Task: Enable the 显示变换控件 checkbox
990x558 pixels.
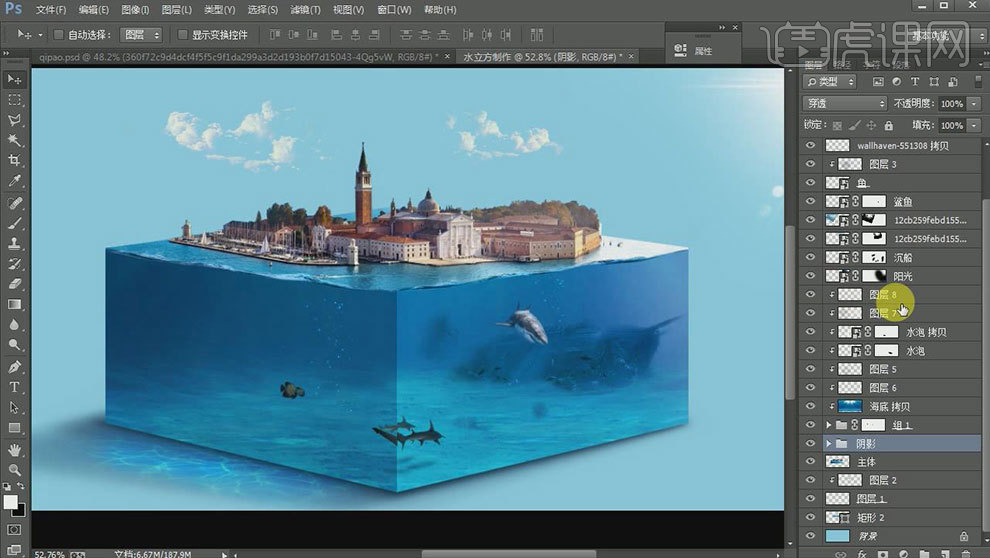Action: [x=183, y=35]
